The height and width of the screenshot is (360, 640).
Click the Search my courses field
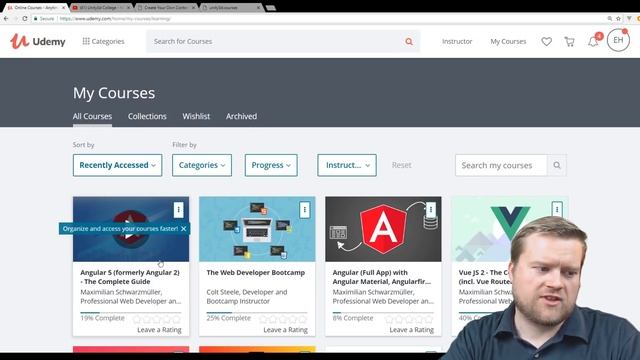pyautogui.click(x=501, y=165)
